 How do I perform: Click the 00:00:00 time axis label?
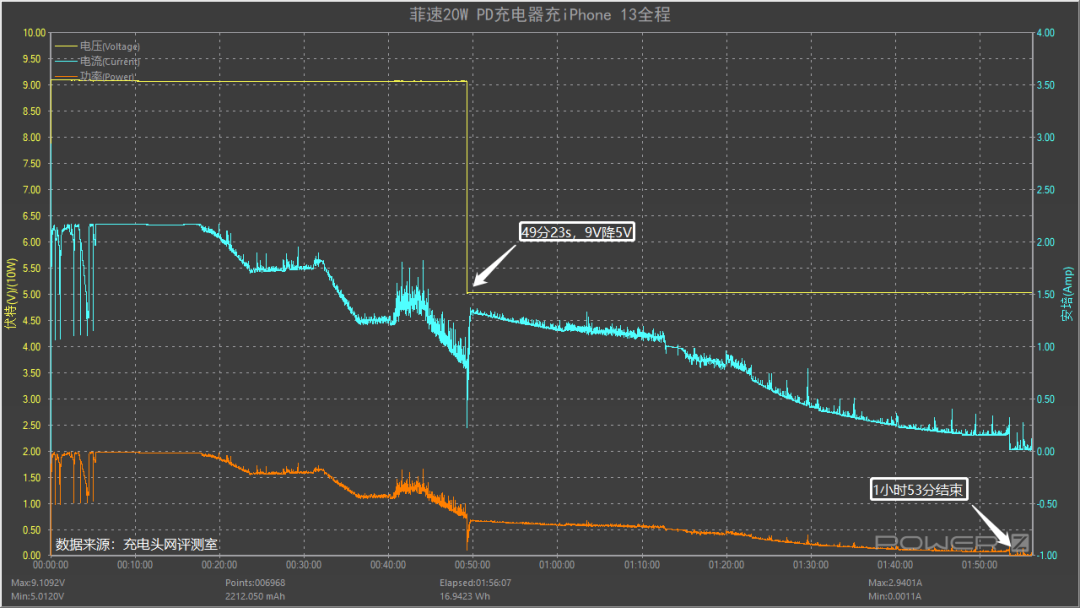point(50,565)
